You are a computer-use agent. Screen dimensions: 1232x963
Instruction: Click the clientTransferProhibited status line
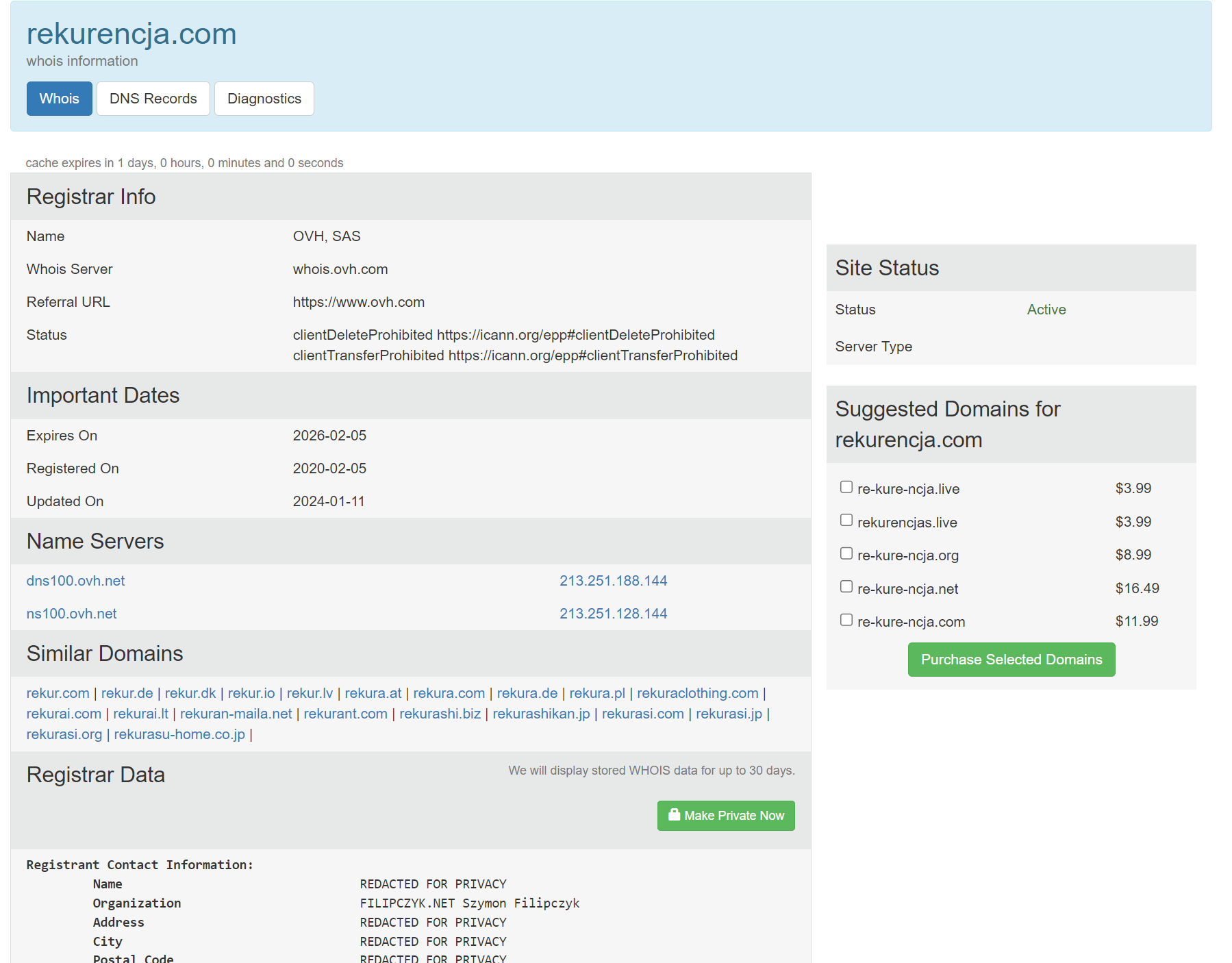(x=515, y=355)
